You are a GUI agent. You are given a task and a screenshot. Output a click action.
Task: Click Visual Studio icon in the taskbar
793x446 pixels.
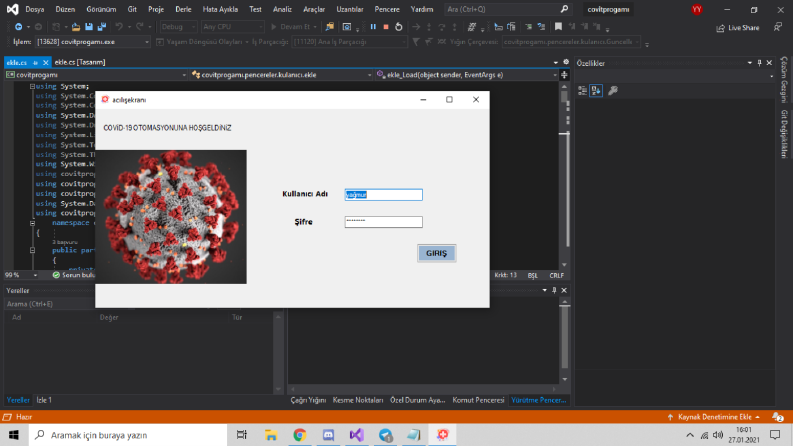(357, 435)
